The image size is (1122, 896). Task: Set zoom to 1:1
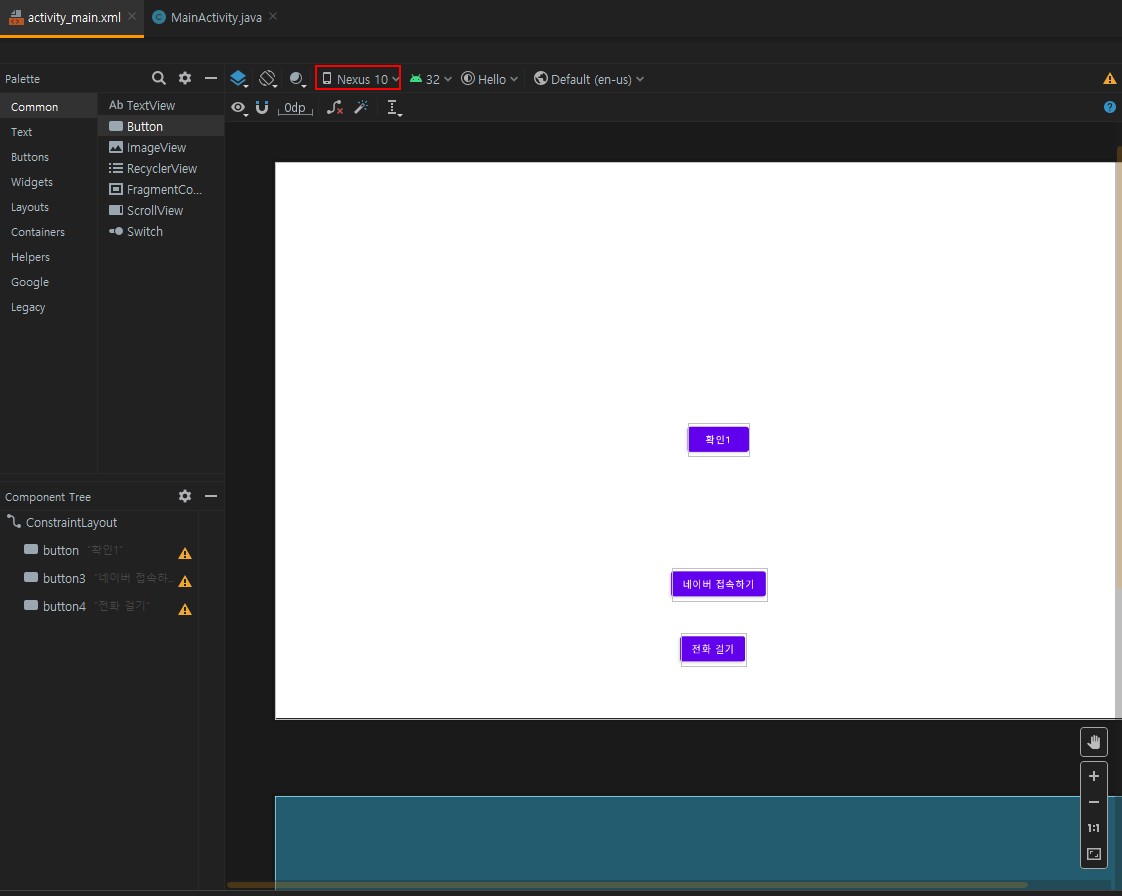point(1093,828)
